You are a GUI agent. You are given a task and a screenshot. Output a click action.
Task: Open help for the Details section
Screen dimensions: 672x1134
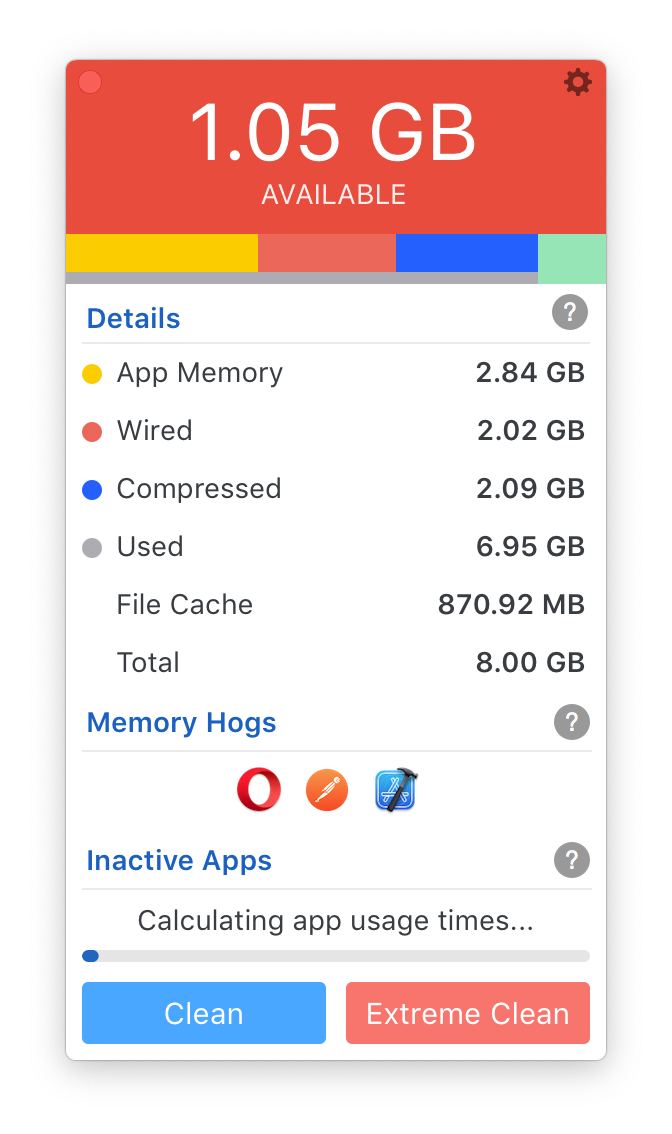(570, 312)
